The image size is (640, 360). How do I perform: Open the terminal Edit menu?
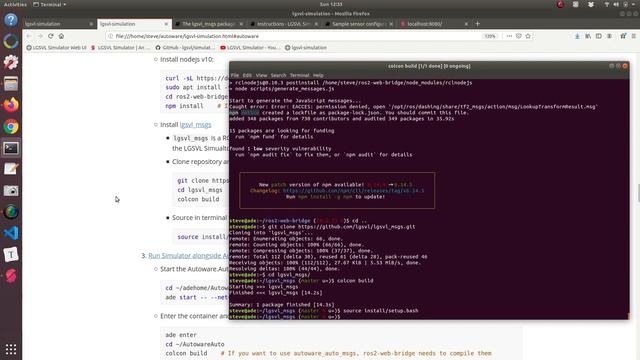[247, 75]
